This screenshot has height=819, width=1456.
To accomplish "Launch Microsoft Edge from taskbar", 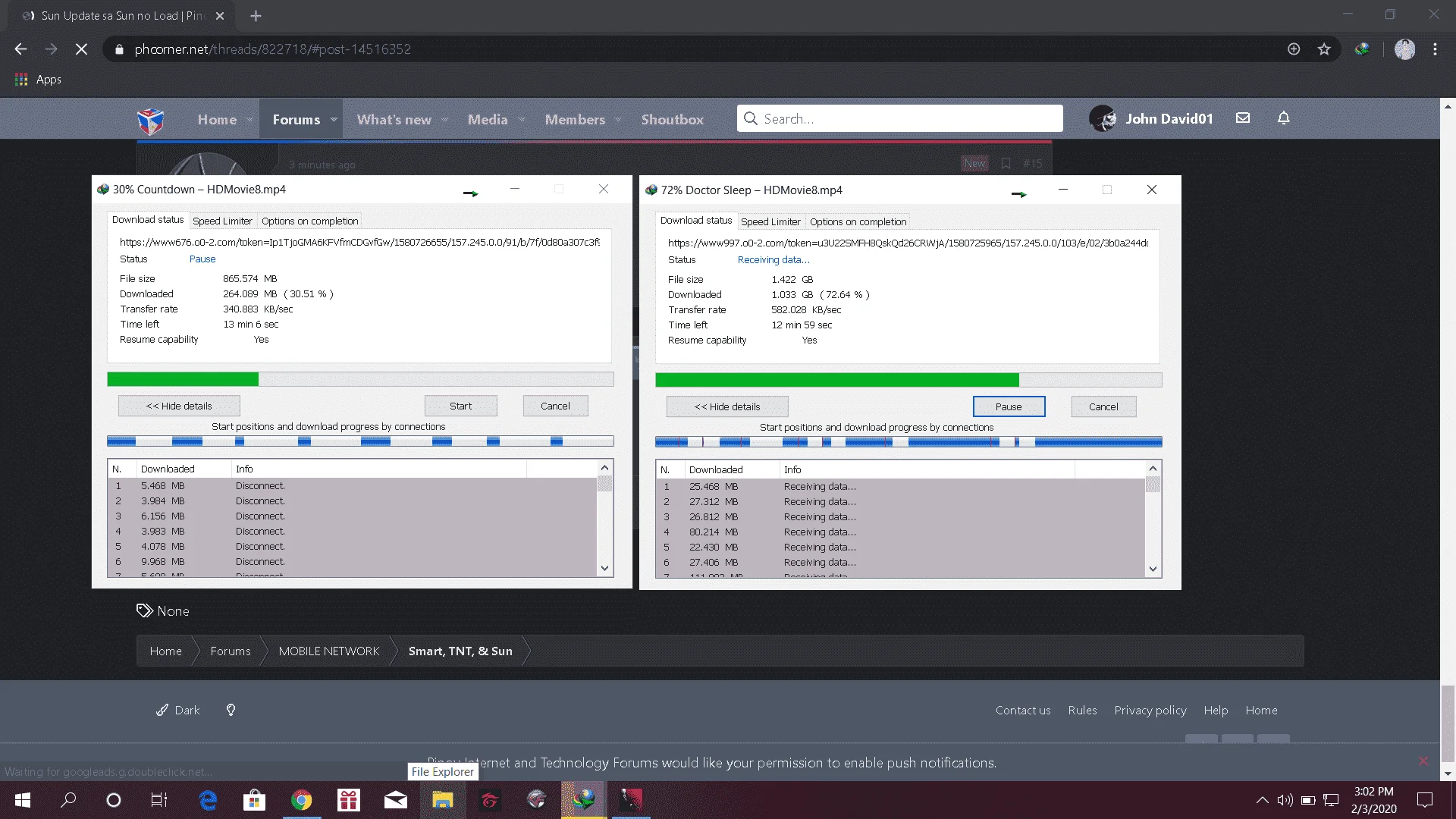I will pyautogui.click(x=207, y=800).
